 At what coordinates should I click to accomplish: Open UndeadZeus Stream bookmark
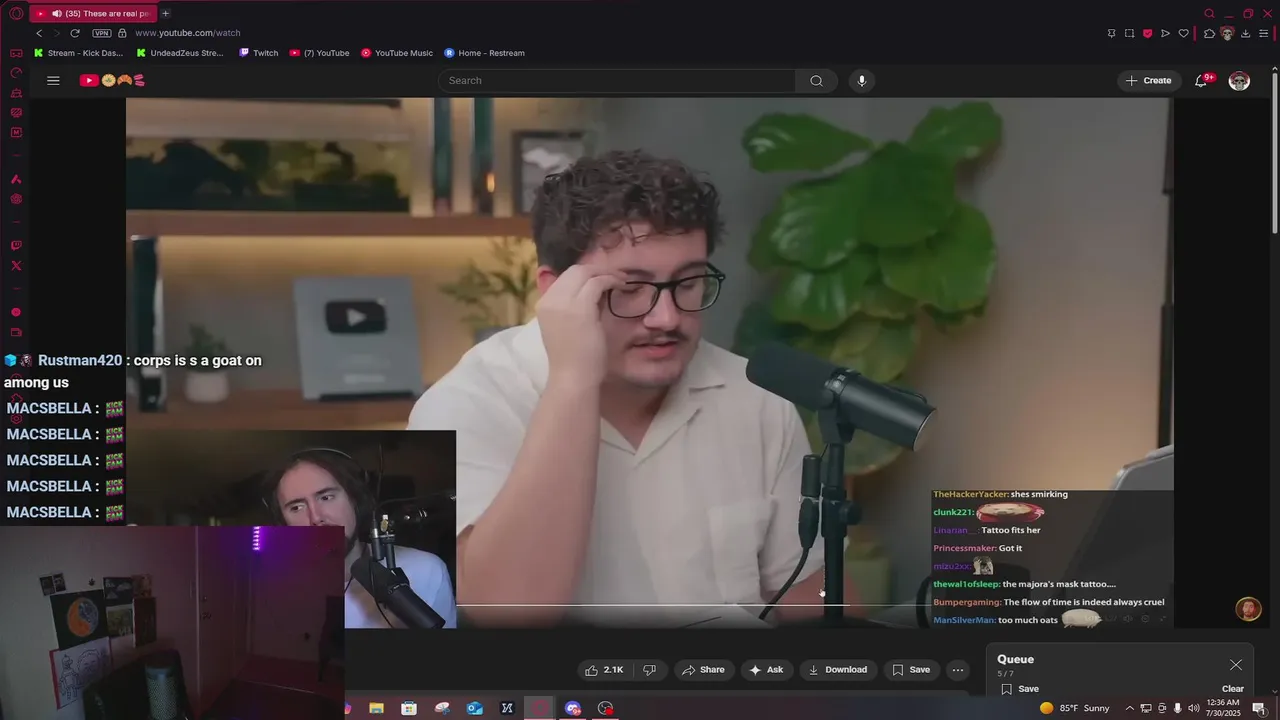click(180, 53)
